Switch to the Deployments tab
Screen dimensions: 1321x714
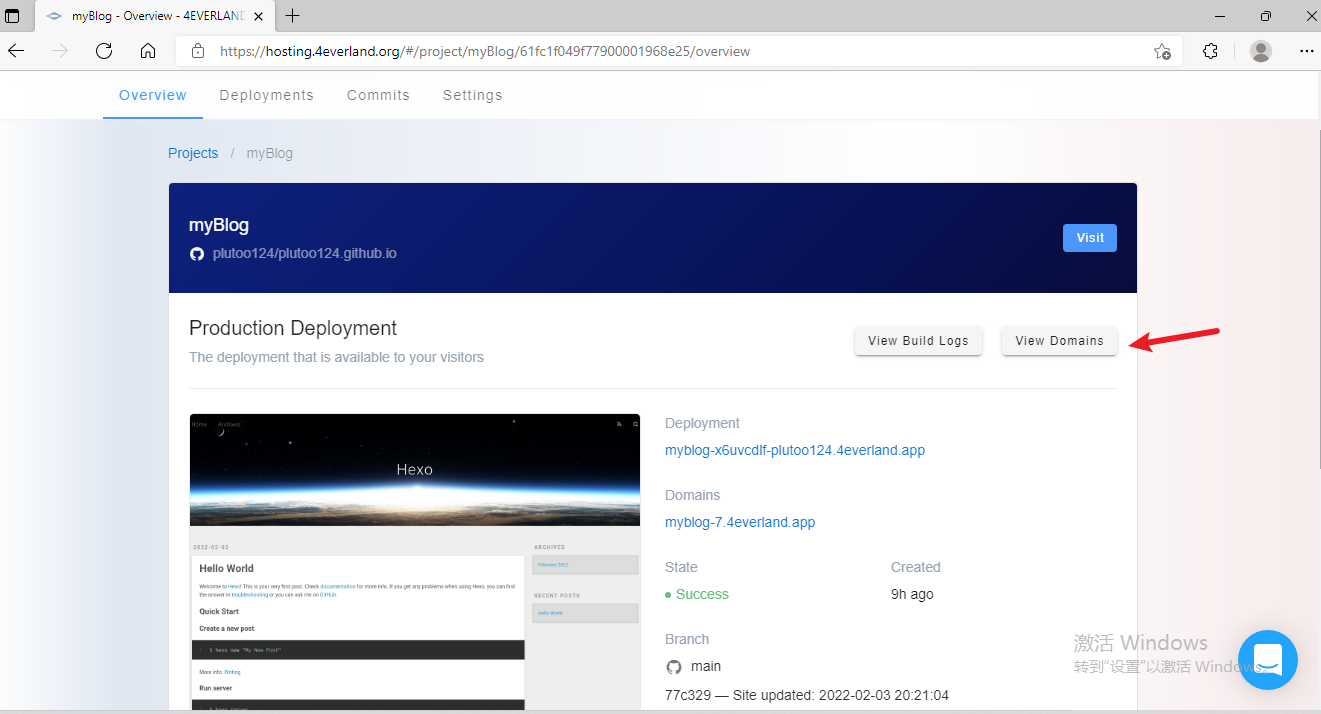click(x=267, y=95)
